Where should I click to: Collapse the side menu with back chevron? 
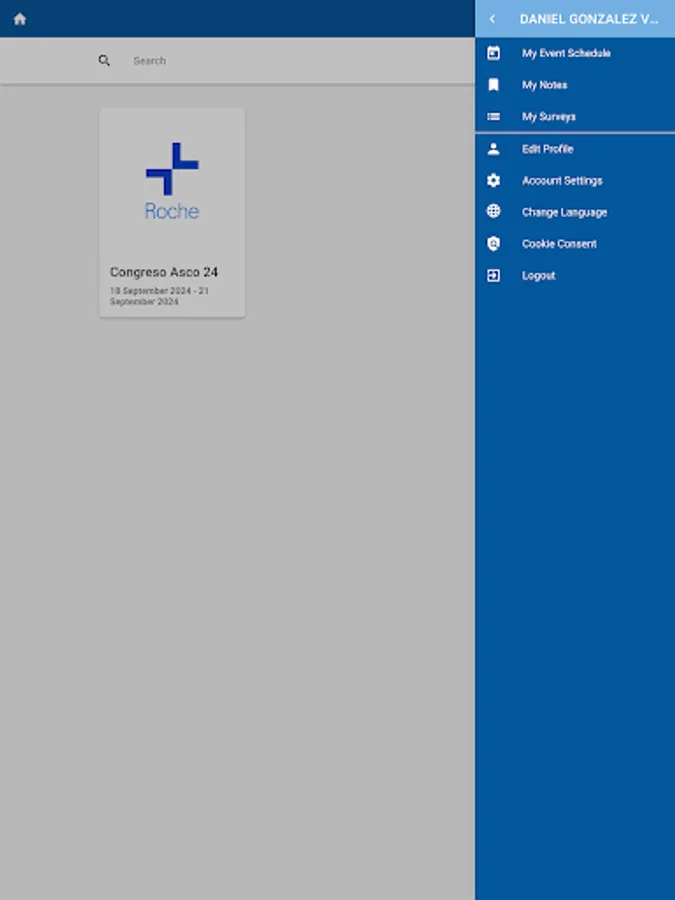pyautogui.click(x=492, y=19)
